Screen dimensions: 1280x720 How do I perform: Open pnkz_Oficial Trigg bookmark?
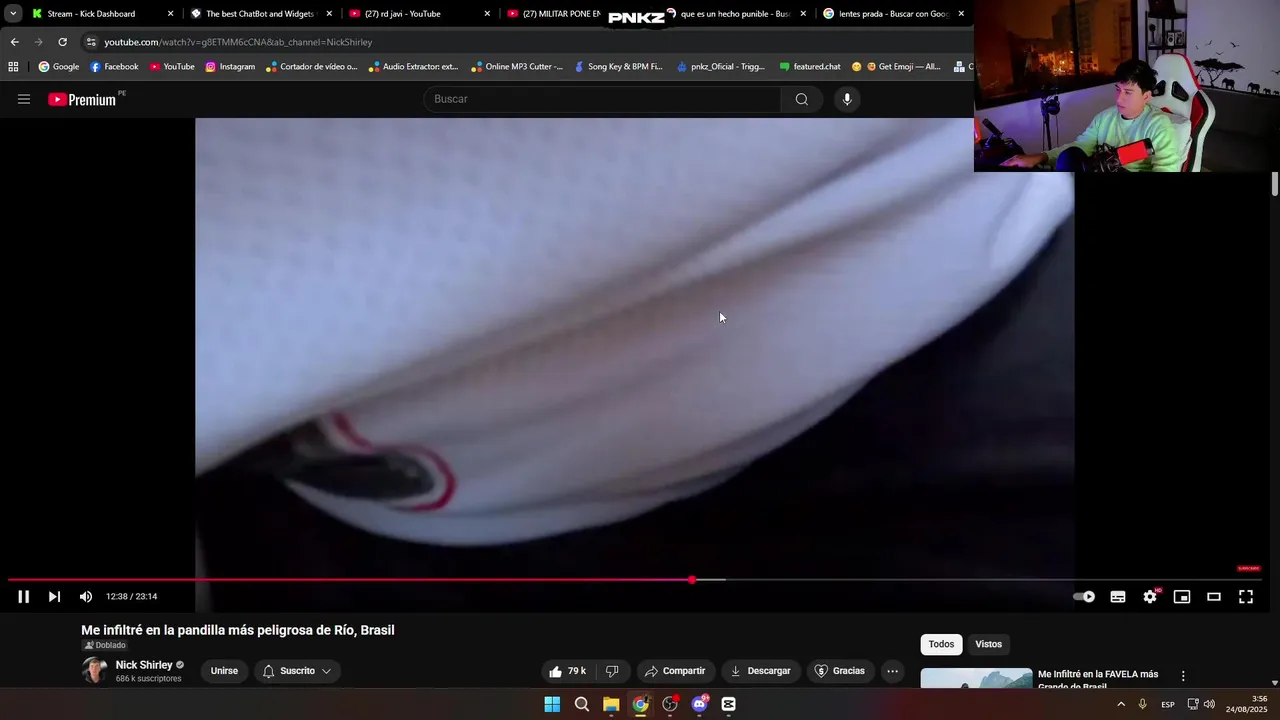click(x=721, y=67)
